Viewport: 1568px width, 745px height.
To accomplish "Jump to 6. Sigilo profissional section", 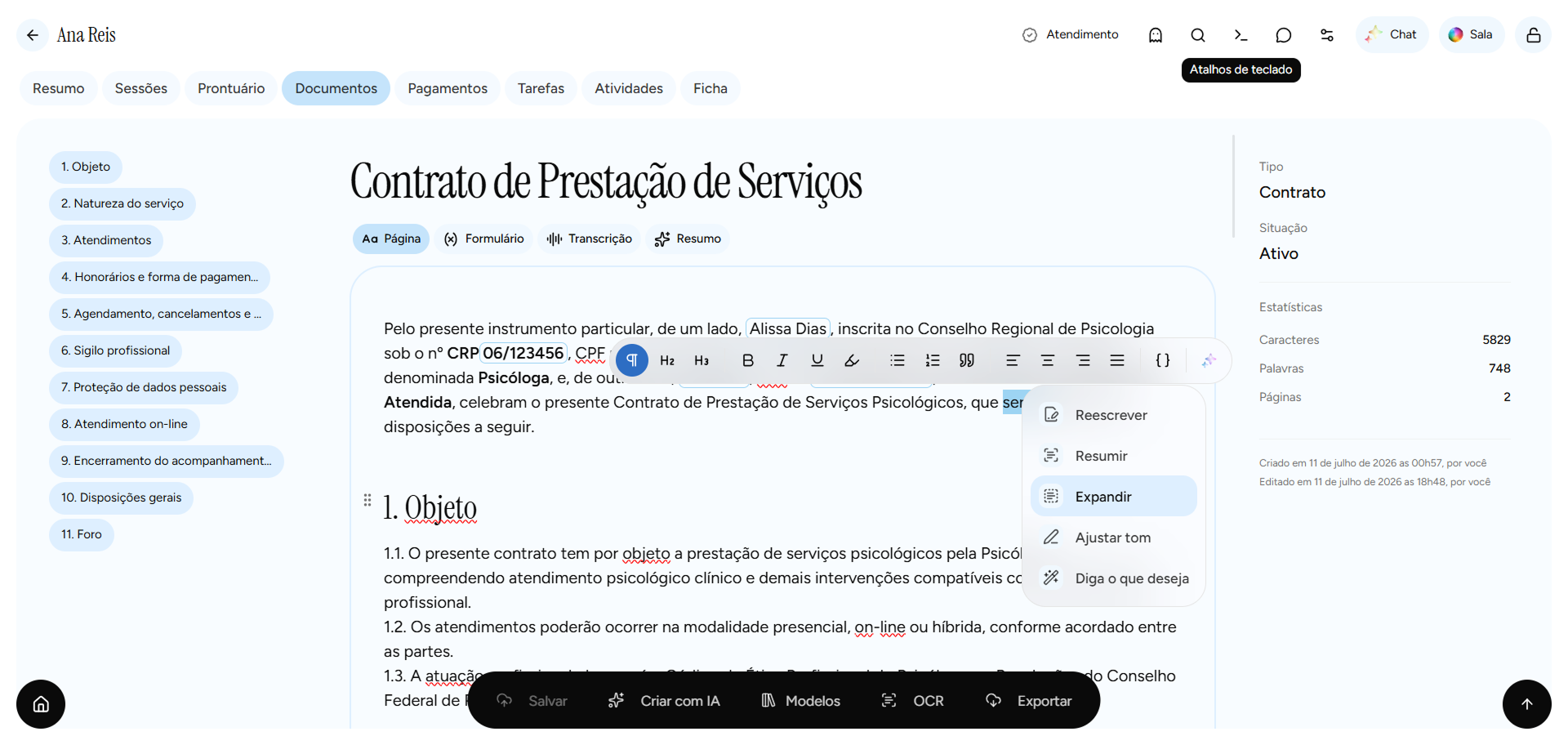I will coord(116,350).
